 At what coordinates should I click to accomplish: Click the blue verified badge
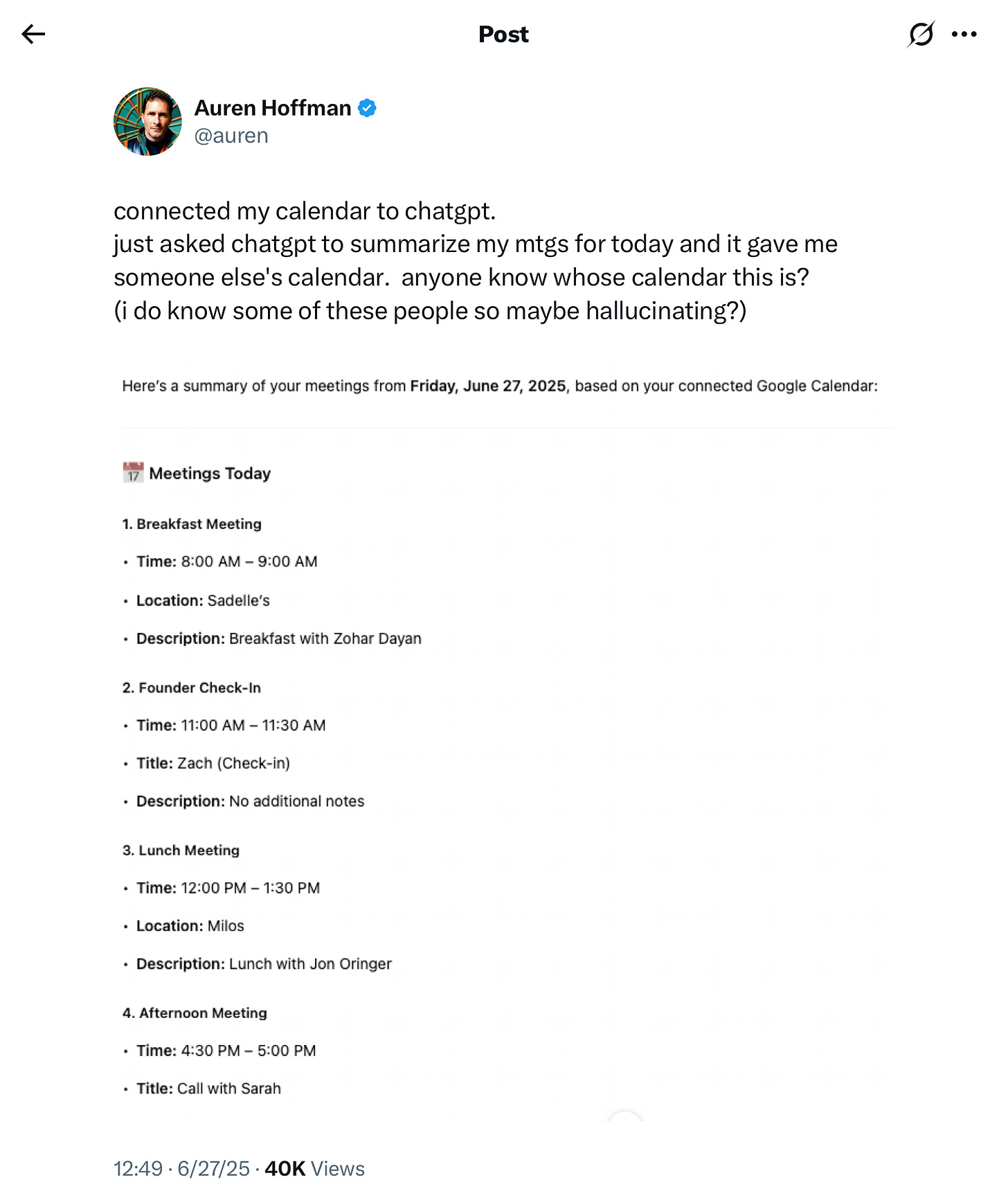click(x=368, y=107)
